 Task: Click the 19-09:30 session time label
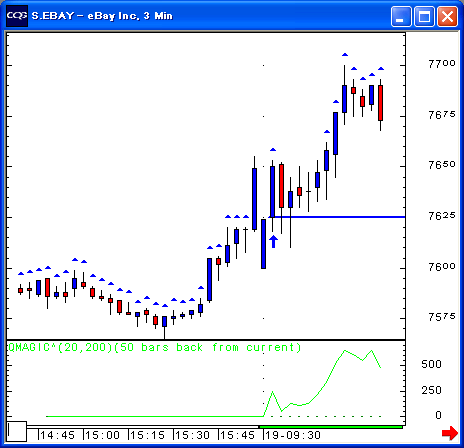pos(293,435)
